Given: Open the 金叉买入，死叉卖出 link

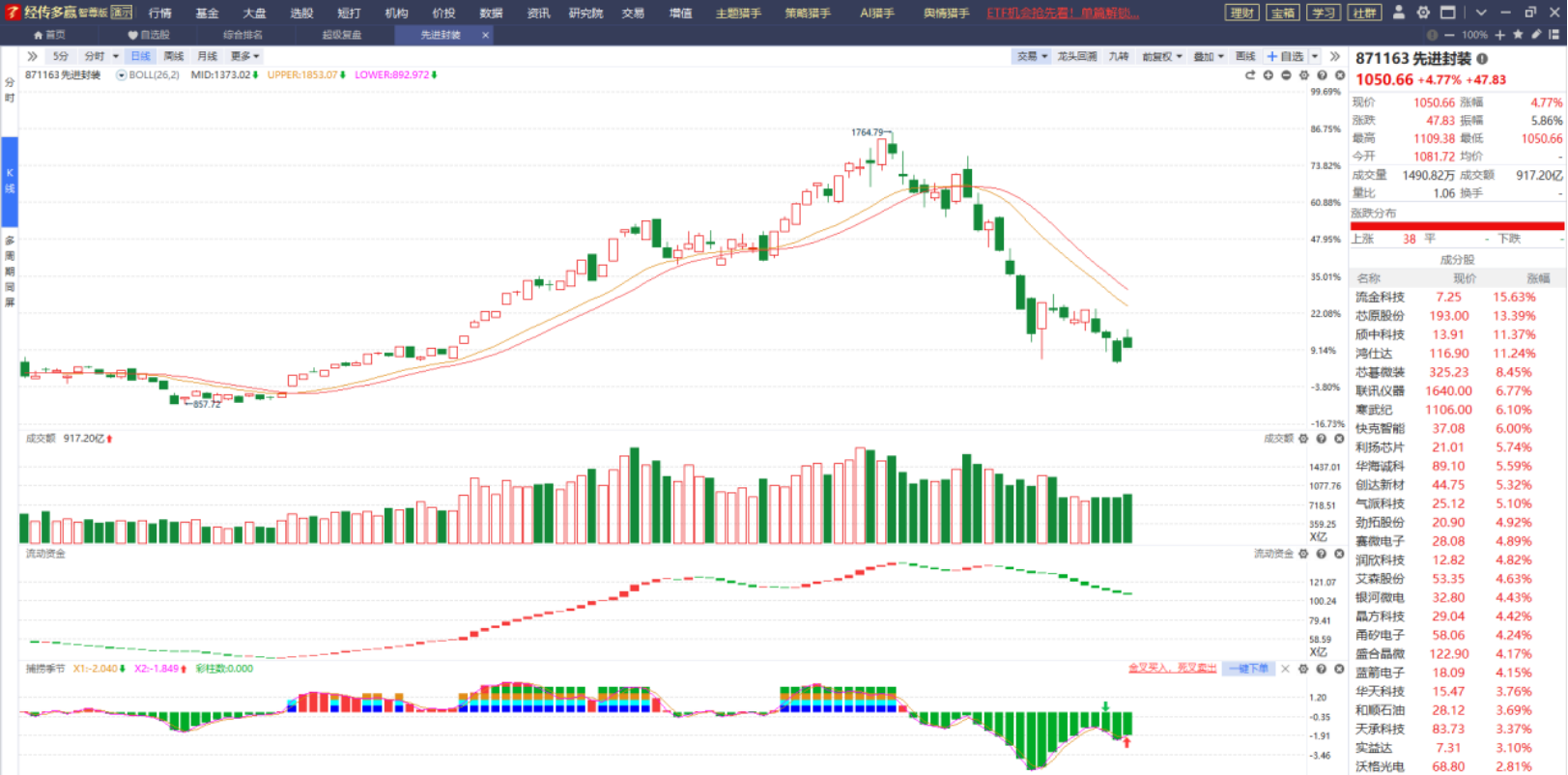Looking at the screenshot, I should point(1172,669).
